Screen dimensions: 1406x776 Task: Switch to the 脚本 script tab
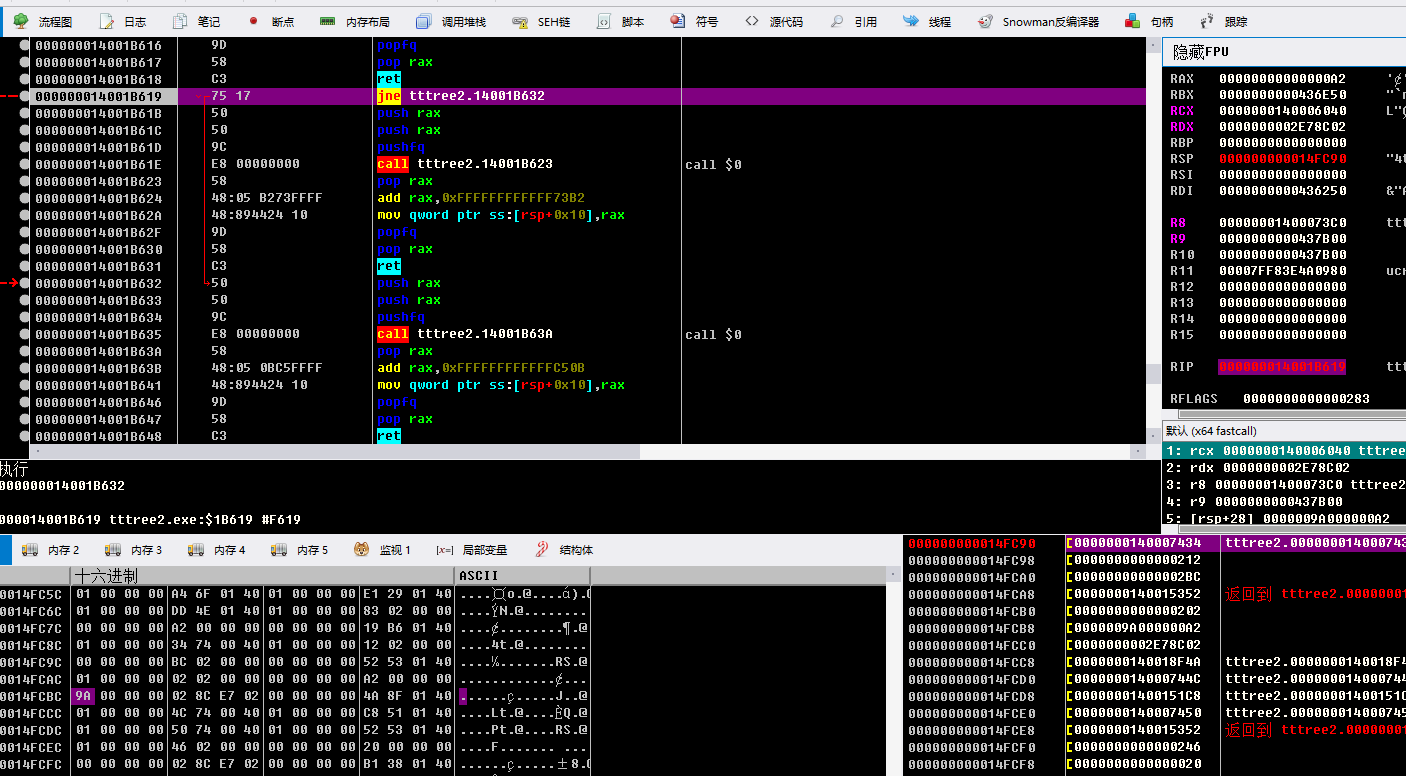[621, 21]
